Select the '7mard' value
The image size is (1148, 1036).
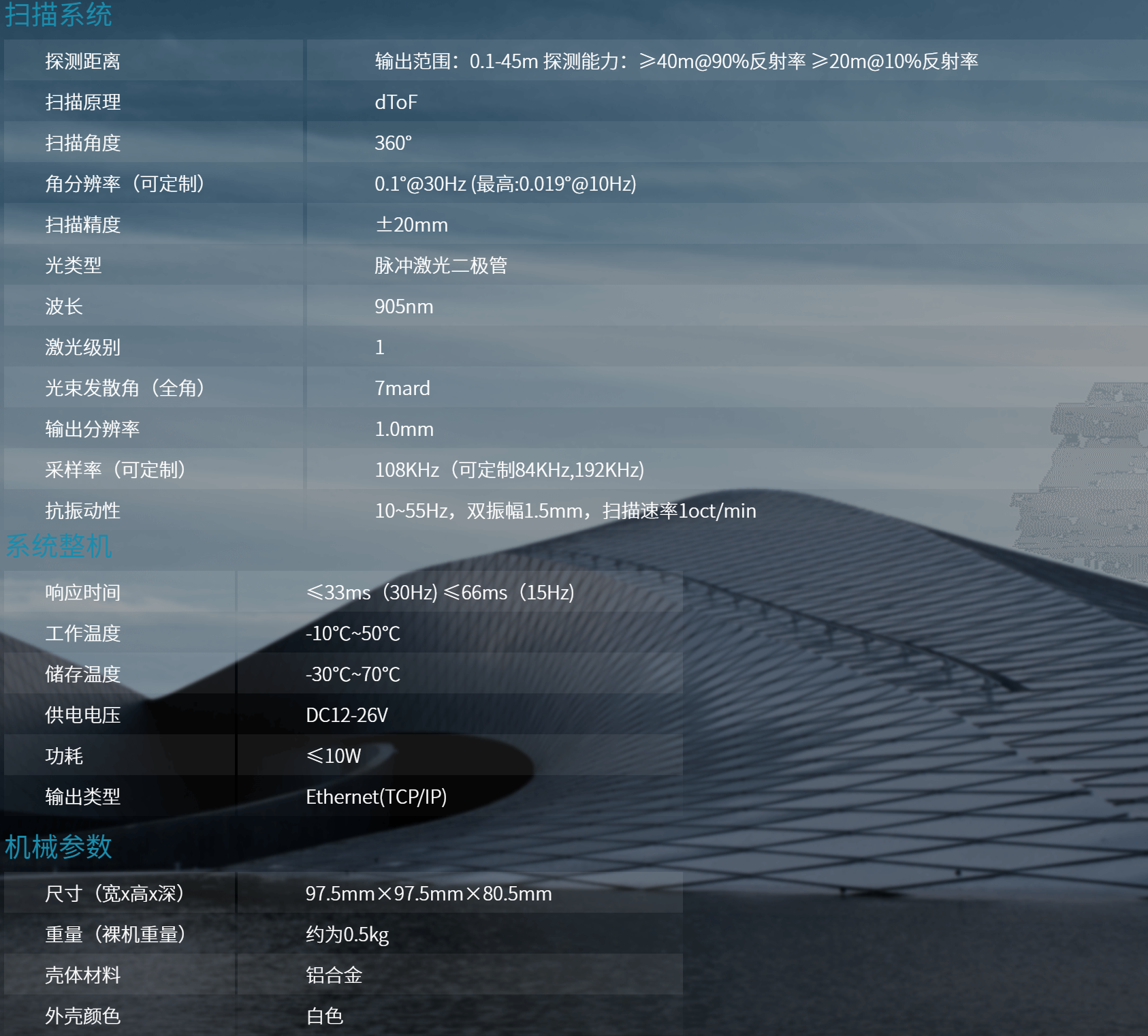(402, 388)
